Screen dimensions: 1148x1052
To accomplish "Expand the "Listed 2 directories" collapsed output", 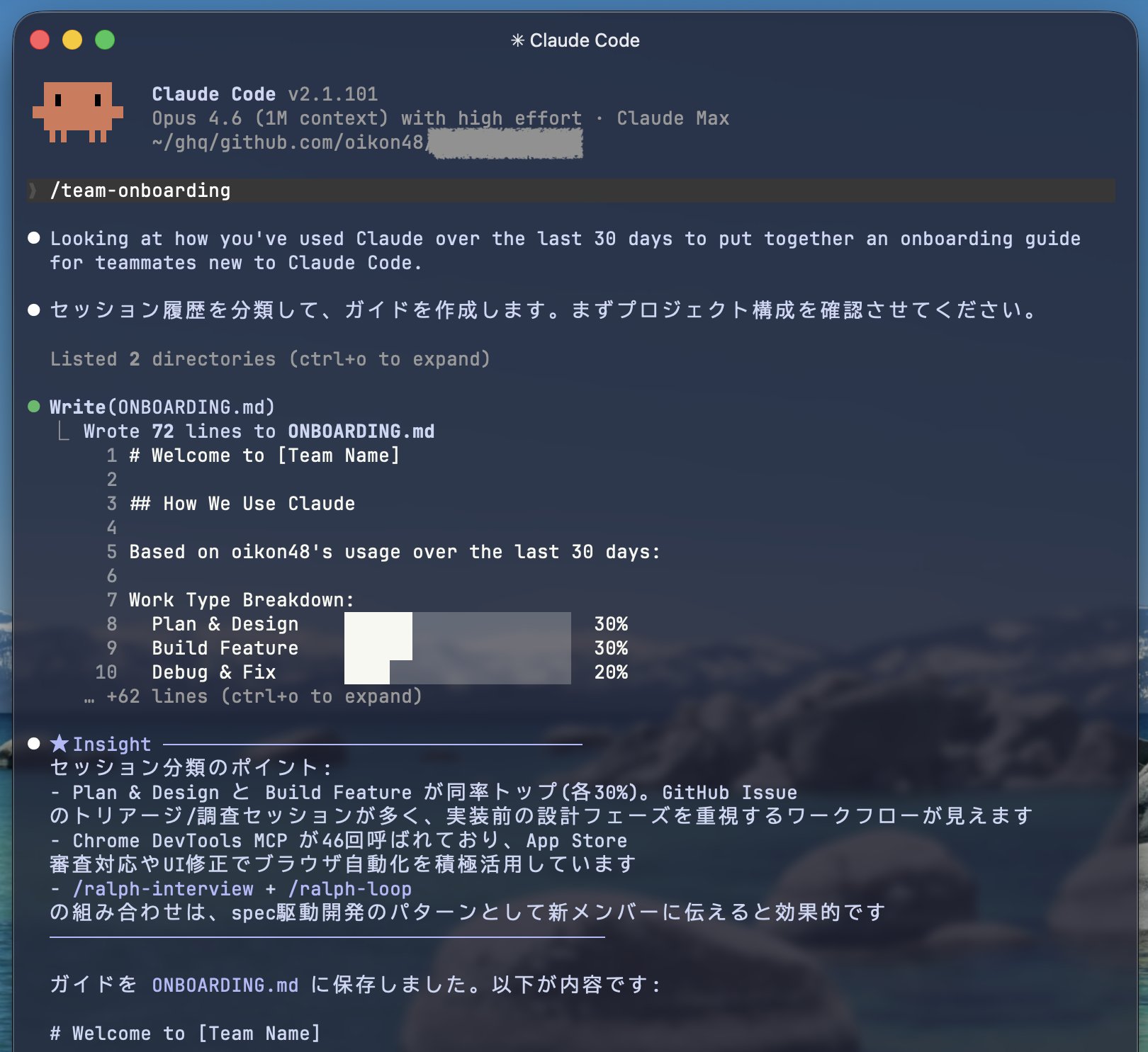I will (270, 359).
